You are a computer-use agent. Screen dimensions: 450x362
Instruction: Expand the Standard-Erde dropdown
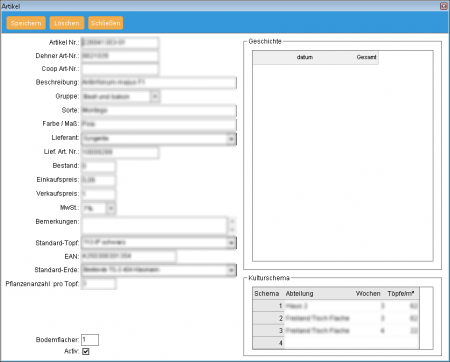231,270
